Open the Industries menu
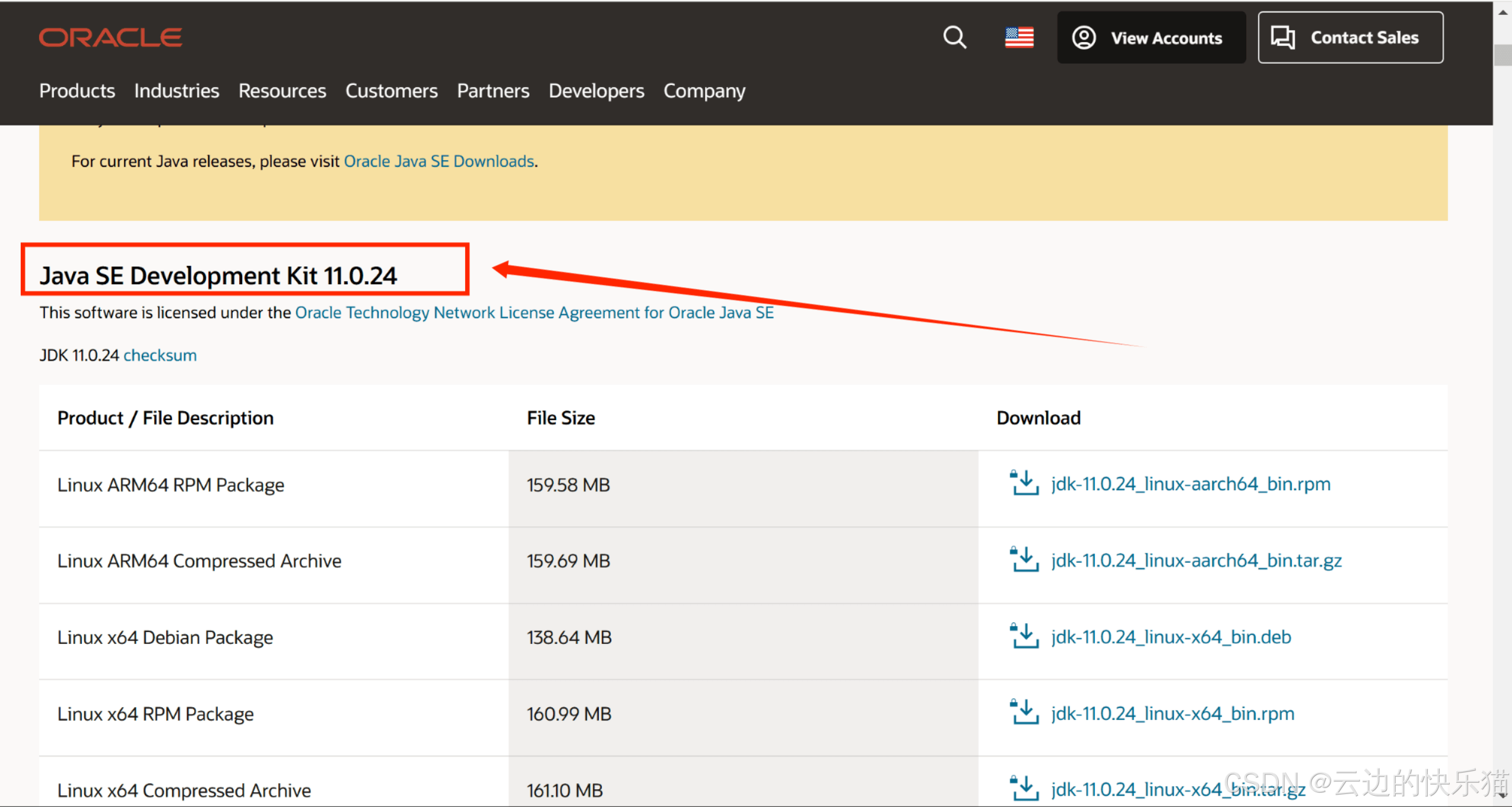The height and width of the screenshot is (807, 1512). pos(176,91)
